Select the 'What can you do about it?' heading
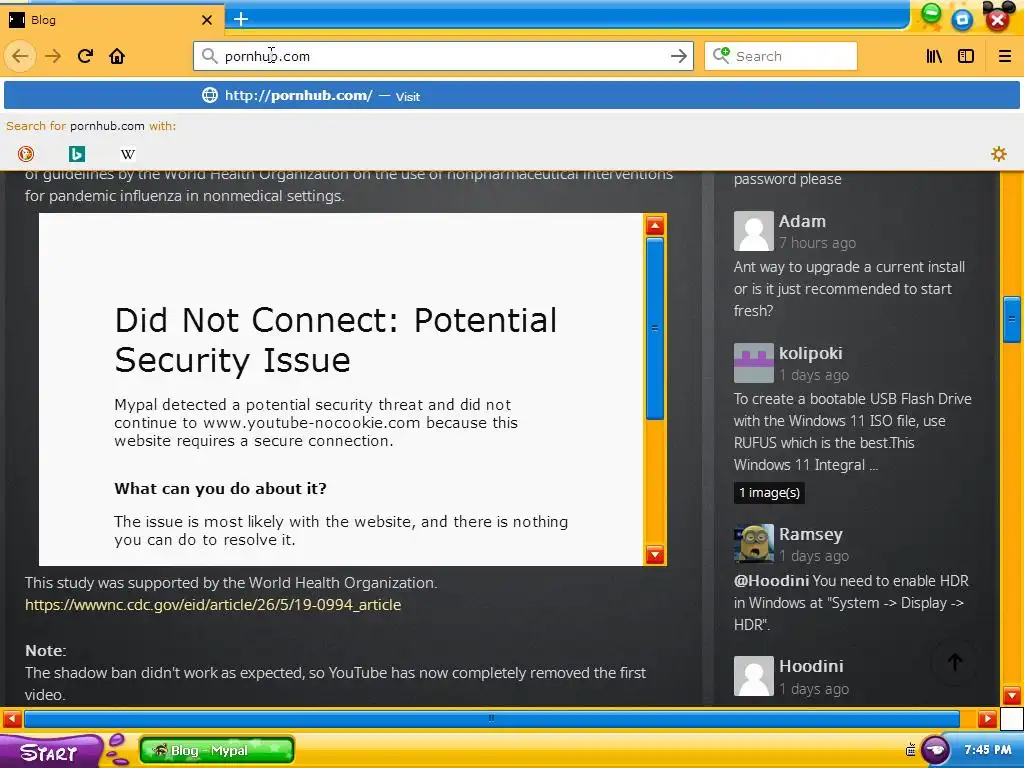1024x768 pixels. [x=220, y=488]
